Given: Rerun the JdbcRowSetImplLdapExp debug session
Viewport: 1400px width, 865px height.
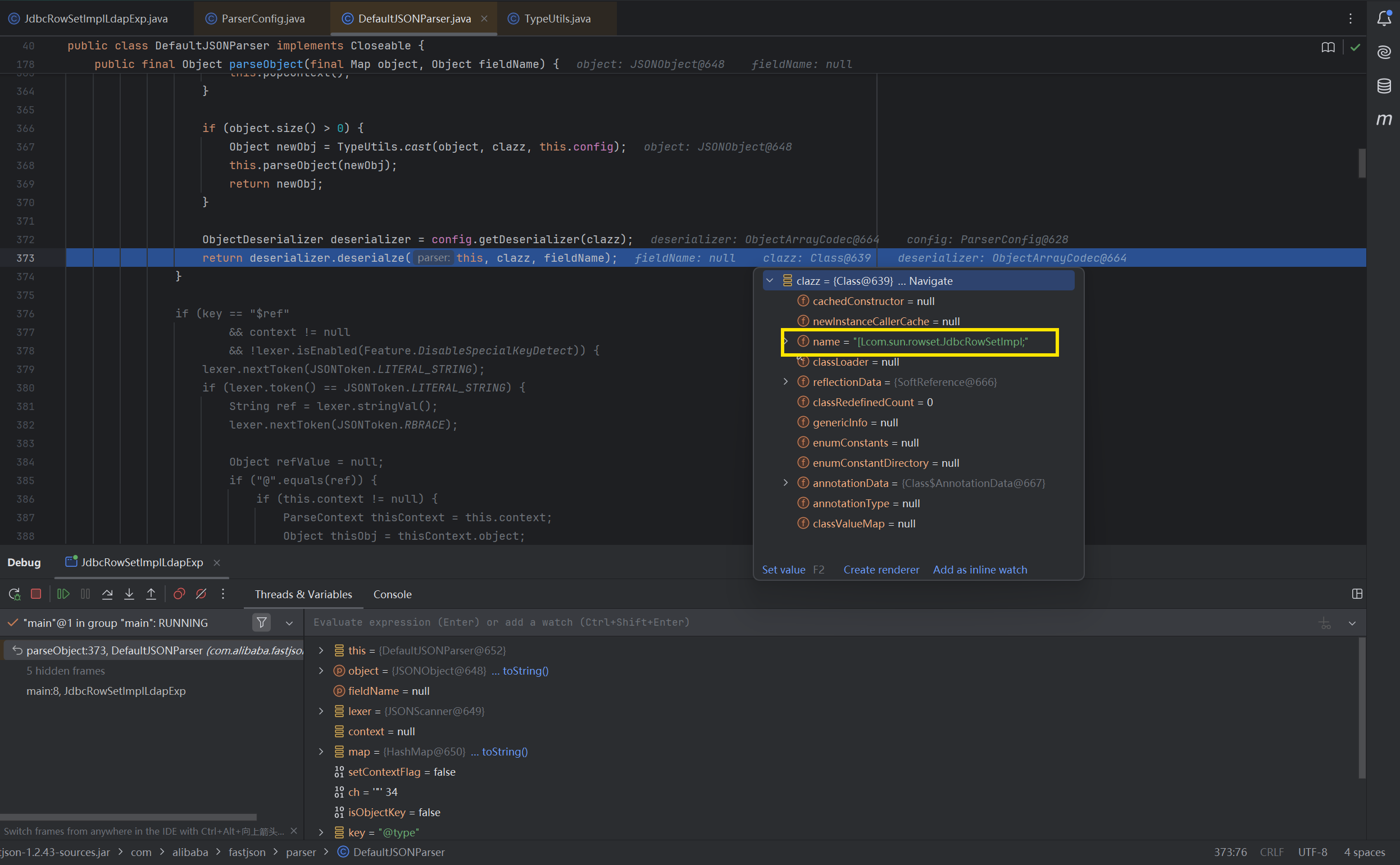Looking at the screenshot, I should [15, 594].
